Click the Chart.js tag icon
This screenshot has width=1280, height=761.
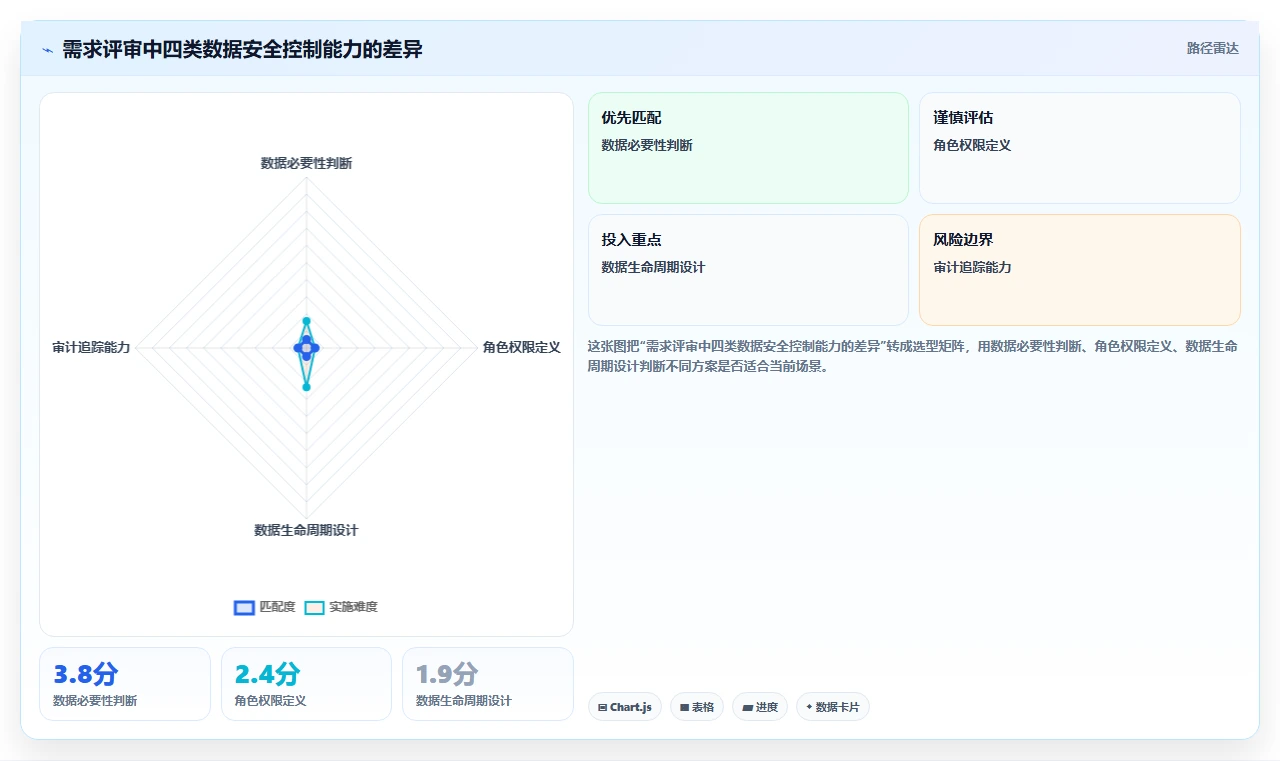603,707
